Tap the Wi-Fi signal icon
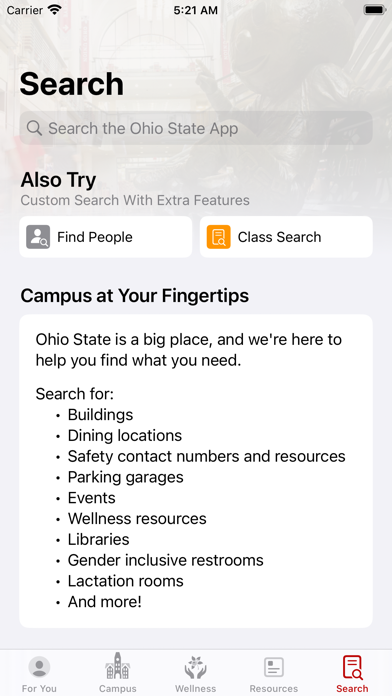 55,10
